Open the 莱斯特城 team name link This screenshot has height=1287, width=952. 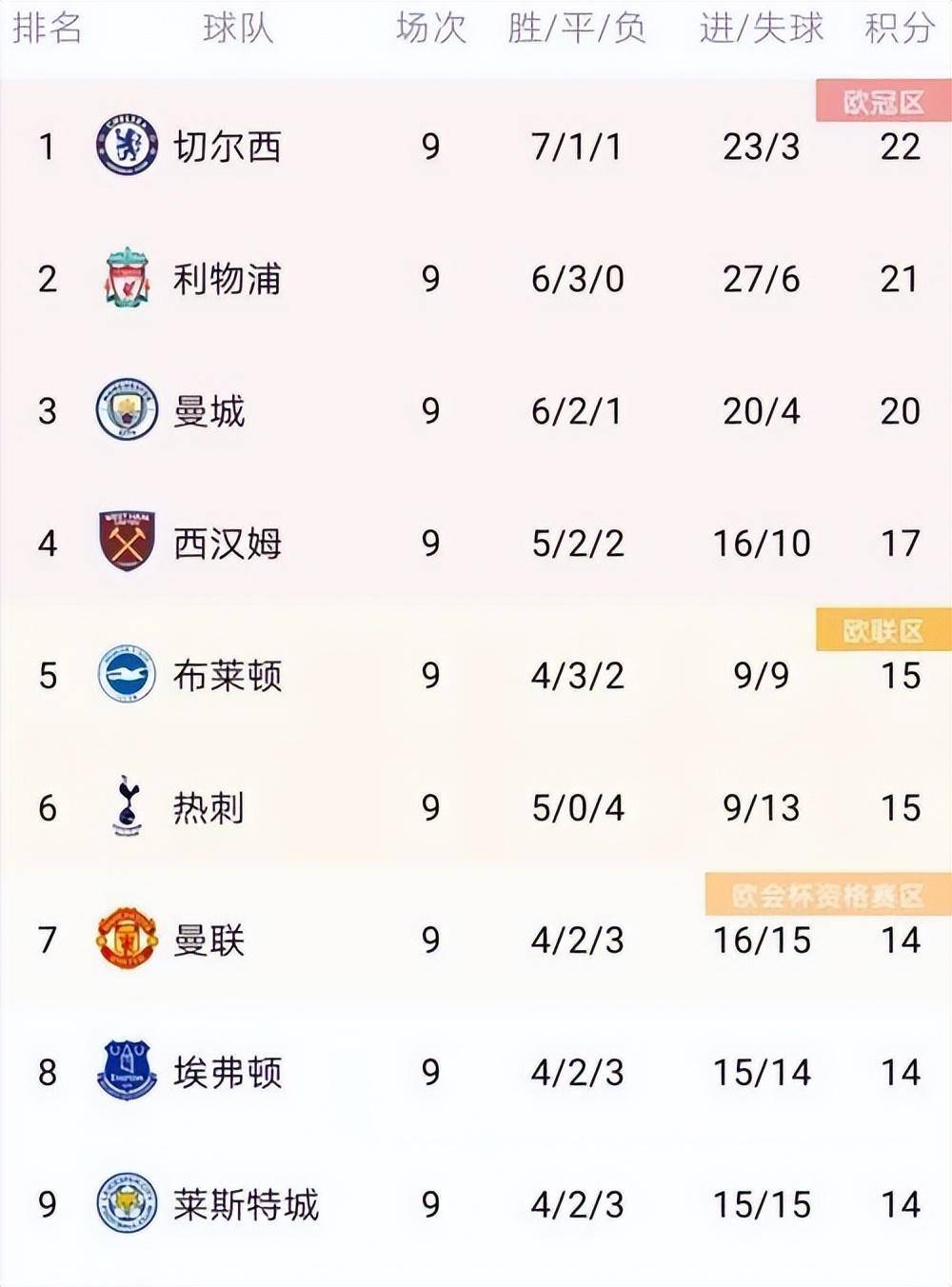point(246,1204)
